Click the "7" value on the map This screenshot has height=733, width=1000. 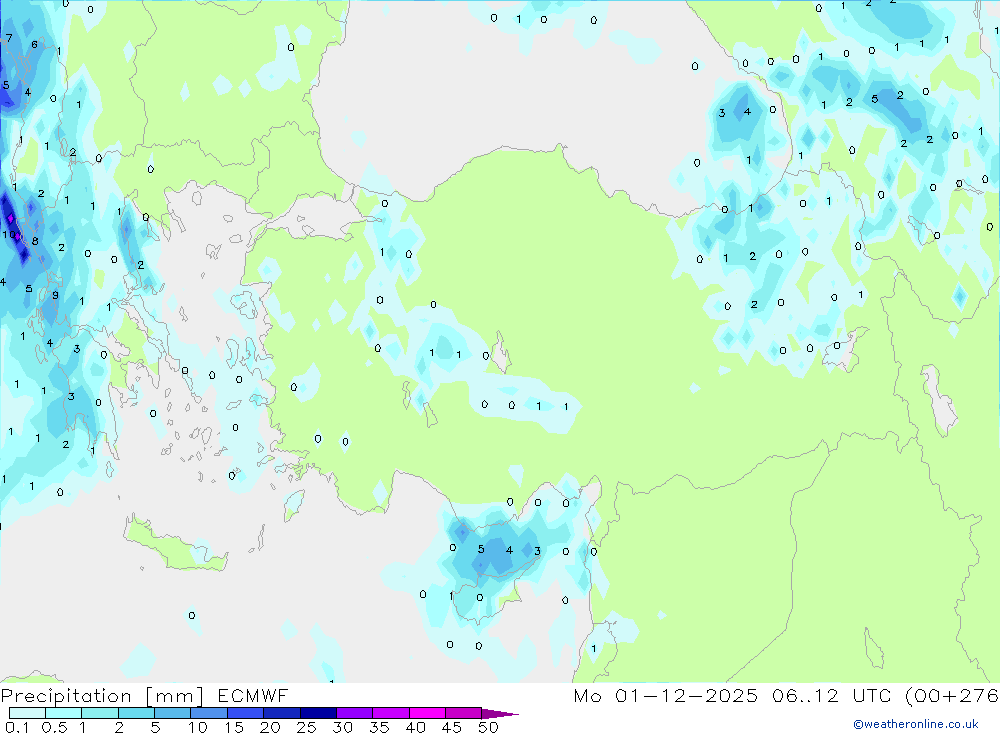(x=9, y=38)
